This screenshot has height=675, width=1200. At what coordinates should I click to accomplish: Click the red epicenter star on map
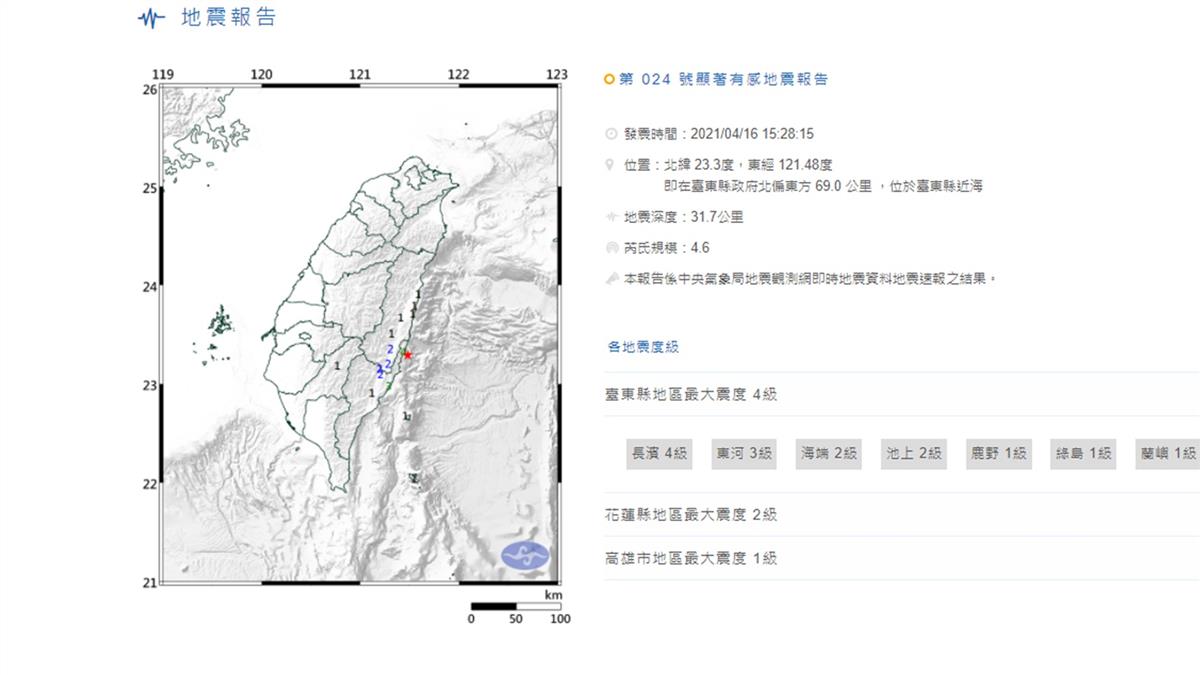pyautogui.click(x=407, y=354)
